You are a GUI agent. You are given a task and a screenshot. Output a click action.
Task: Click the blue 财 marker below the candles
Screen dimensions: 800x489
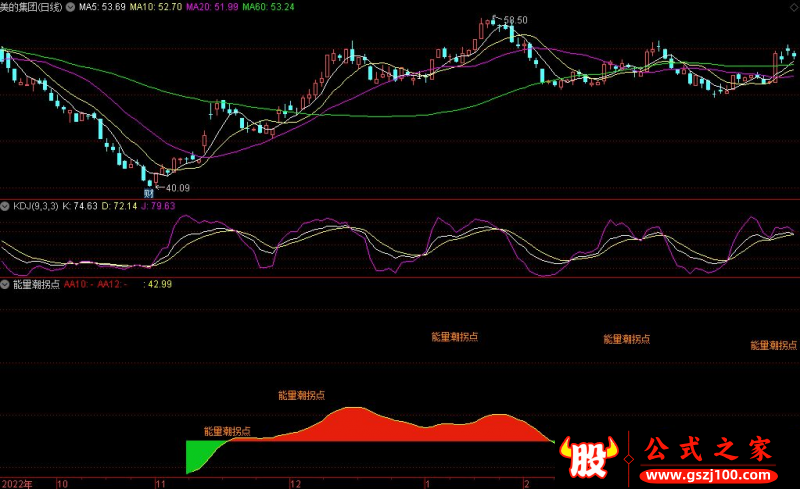pos(148,192)
